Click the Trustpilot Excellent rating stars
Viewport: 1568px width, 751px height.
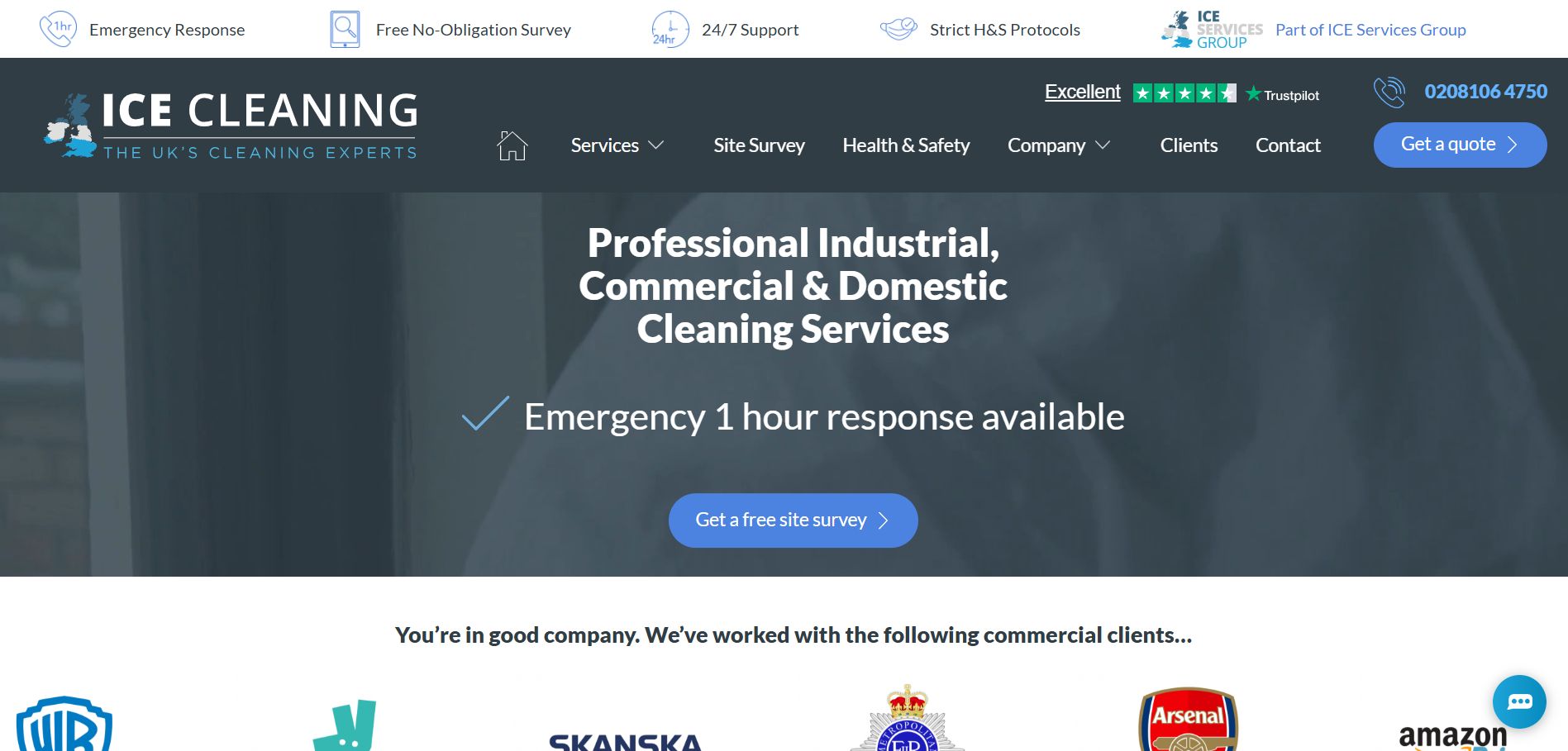tap(1184, 93)
